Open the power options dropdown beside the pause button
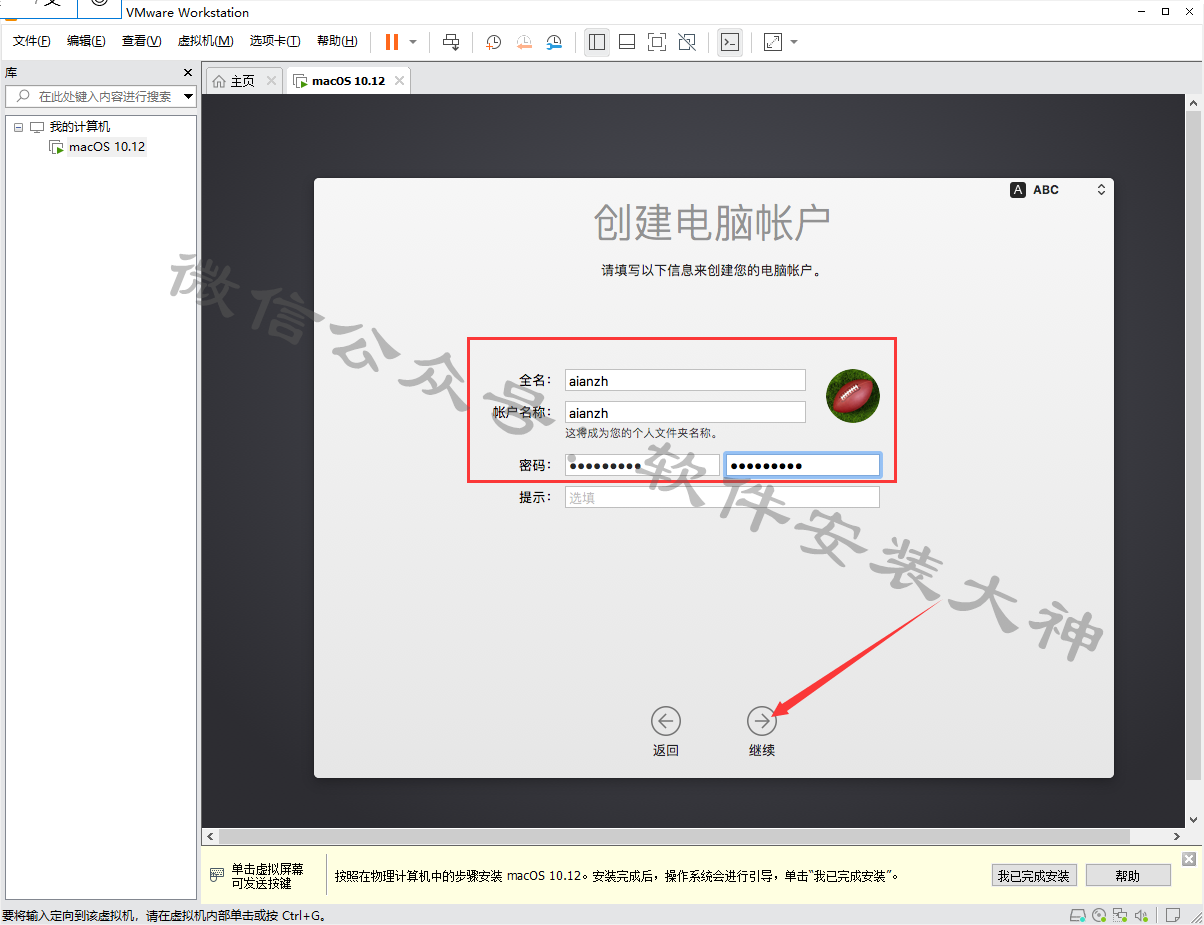Viewport: 1204px width, 925px height. (413, 42)
